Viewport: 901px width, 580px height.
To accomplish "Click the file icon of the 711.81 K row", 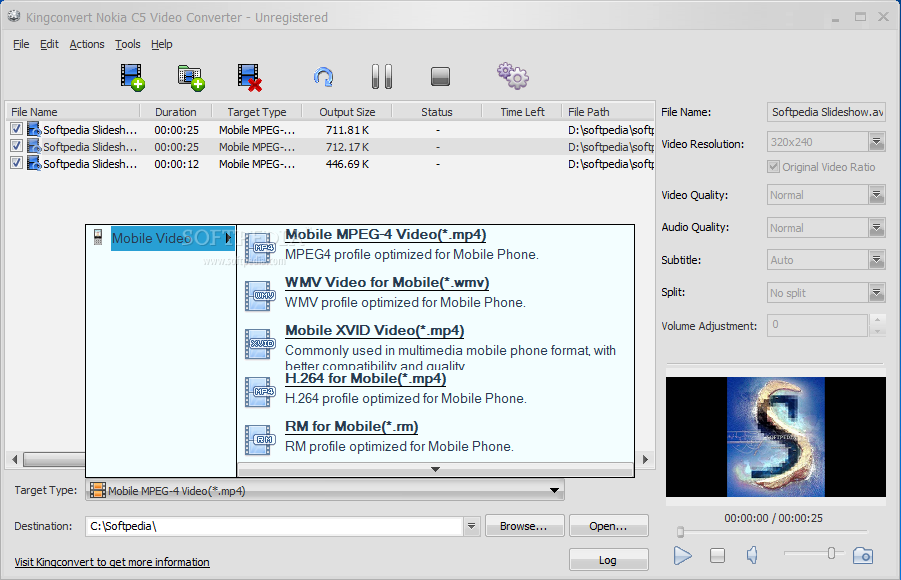I will pos(34,129).
